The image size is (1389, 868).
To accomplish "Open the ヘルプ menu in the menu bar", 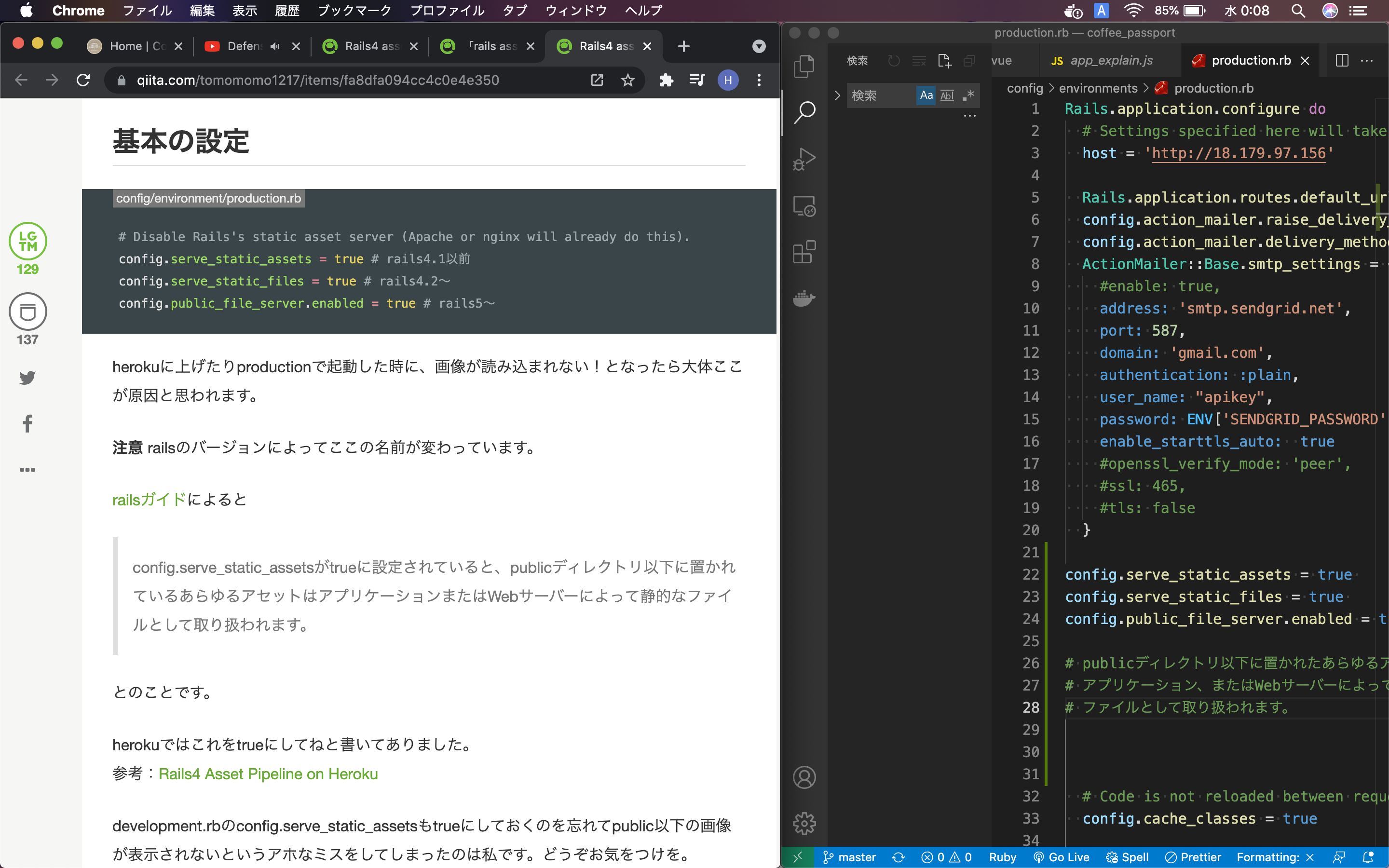I will pos(643,10).
